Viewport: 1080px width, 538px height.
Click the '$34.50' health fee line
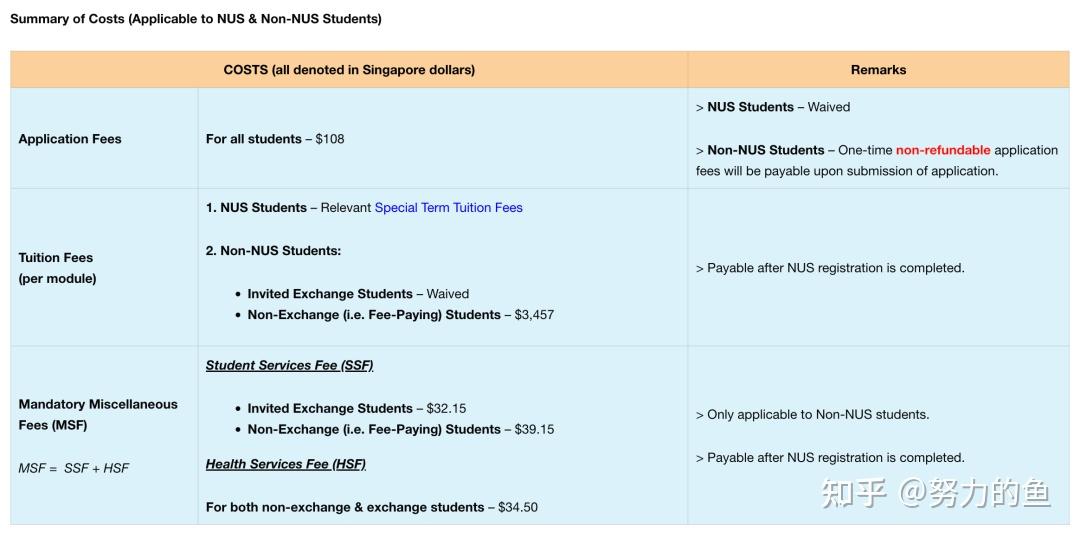click(x=372, y=507)
